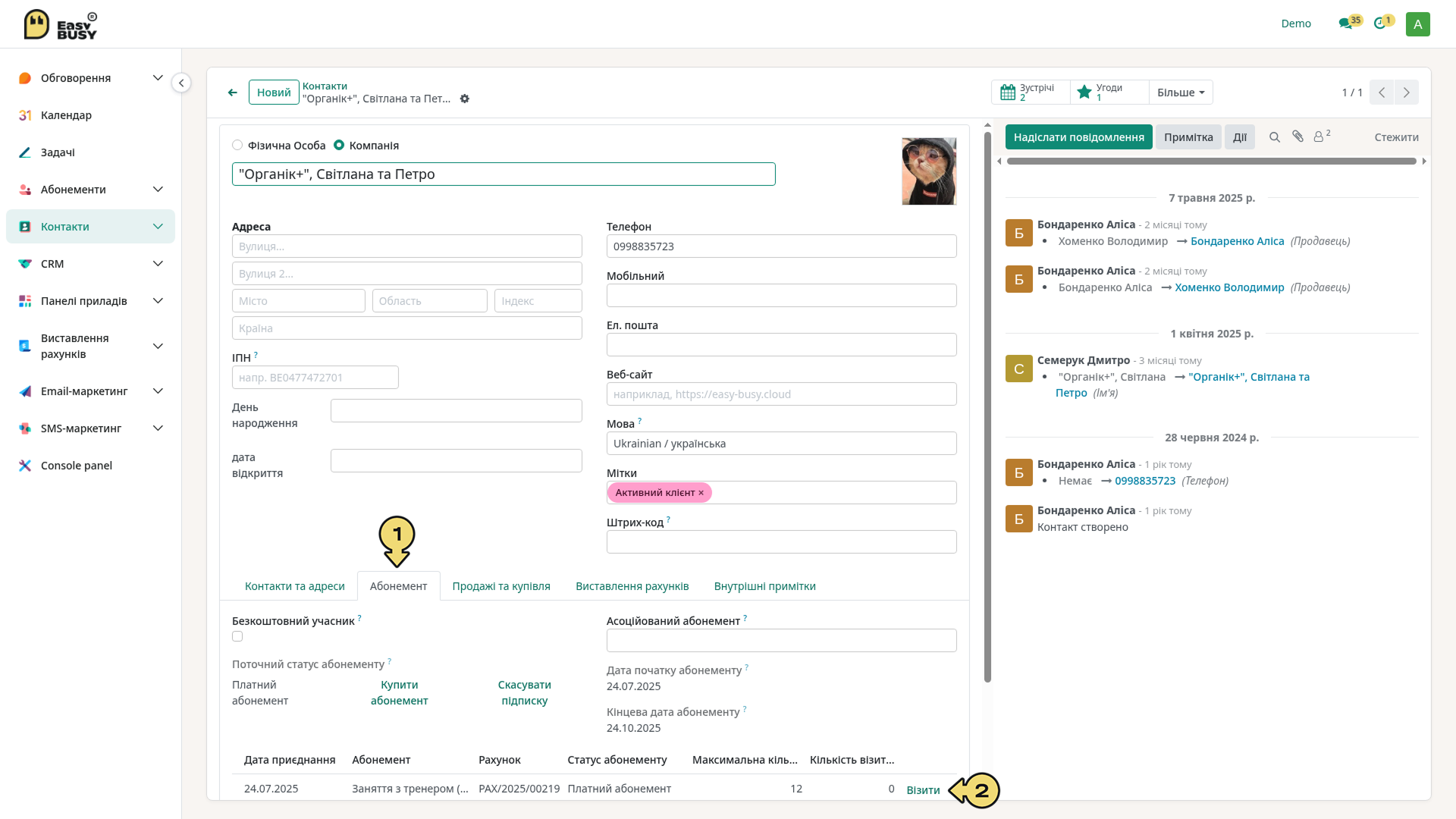Open the Зустрічі stat button

click(1031, 93)
